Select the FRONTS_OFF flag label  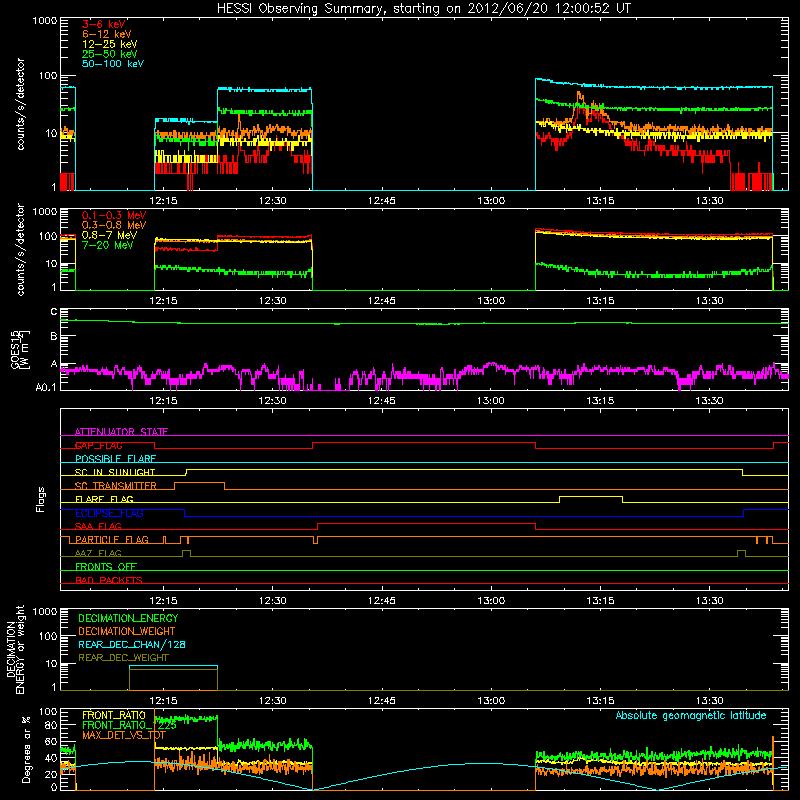tap(106, 567)
